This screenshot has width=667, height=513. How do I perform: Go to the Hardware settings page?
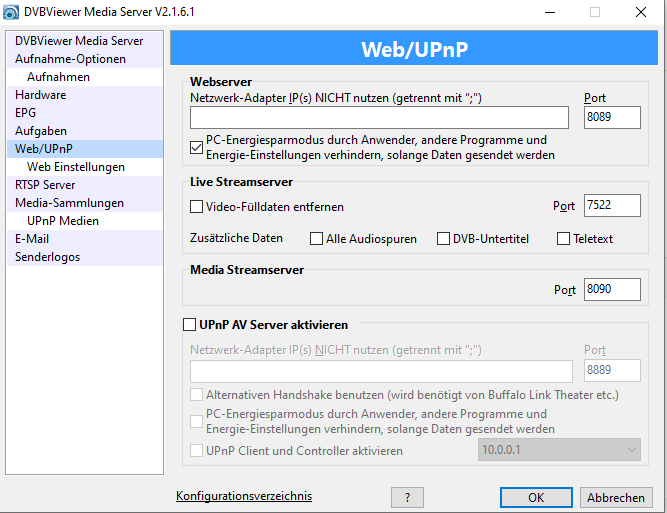tap(85, 95)
